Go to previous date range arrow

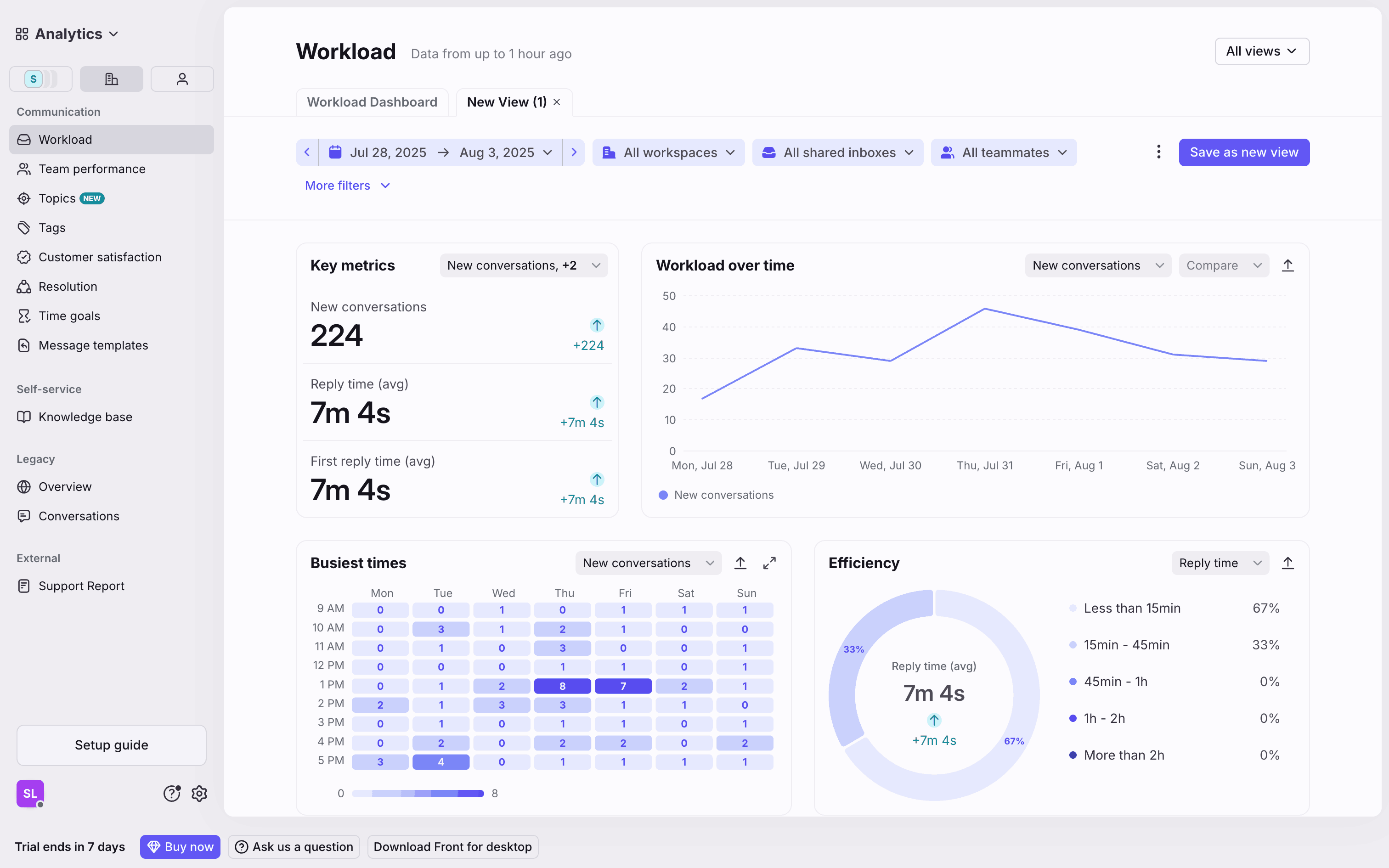[x=307, y=152]
